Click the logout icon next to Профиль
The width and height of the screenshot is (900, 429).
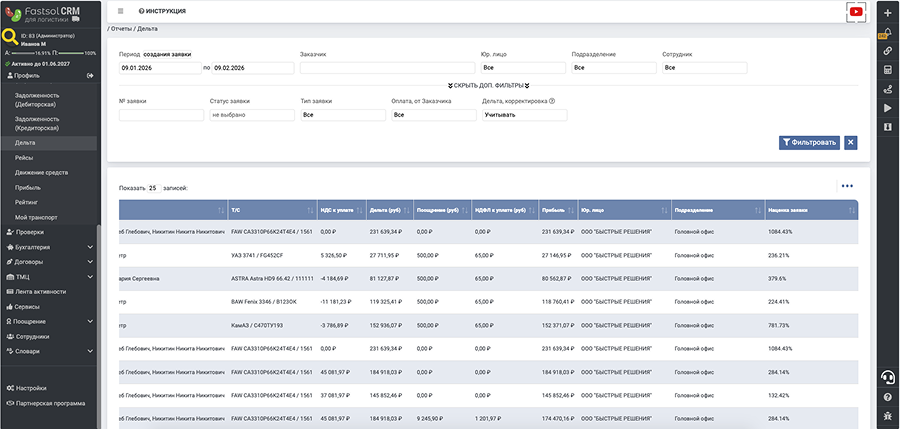tap(90, 76)
